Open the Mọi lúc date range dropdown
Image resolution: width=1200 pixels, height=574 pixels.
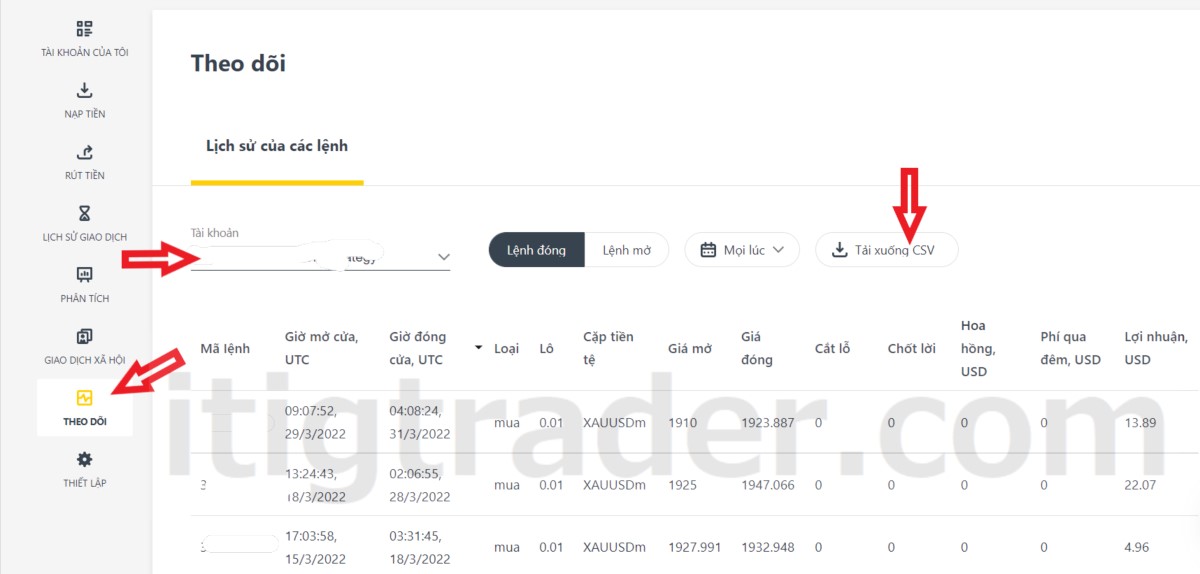click(x=742, y=250)
